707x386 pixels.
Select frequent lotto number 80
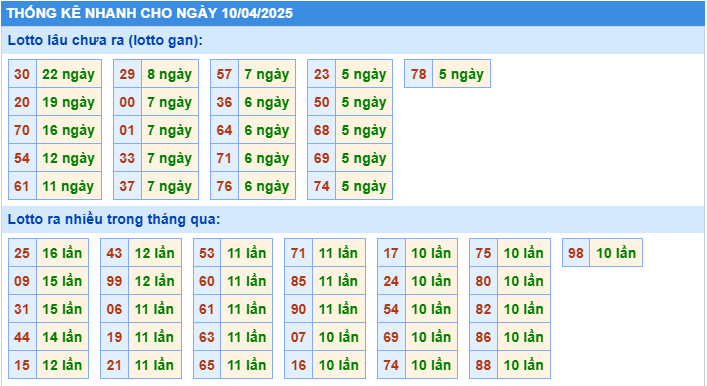(483, 281)
